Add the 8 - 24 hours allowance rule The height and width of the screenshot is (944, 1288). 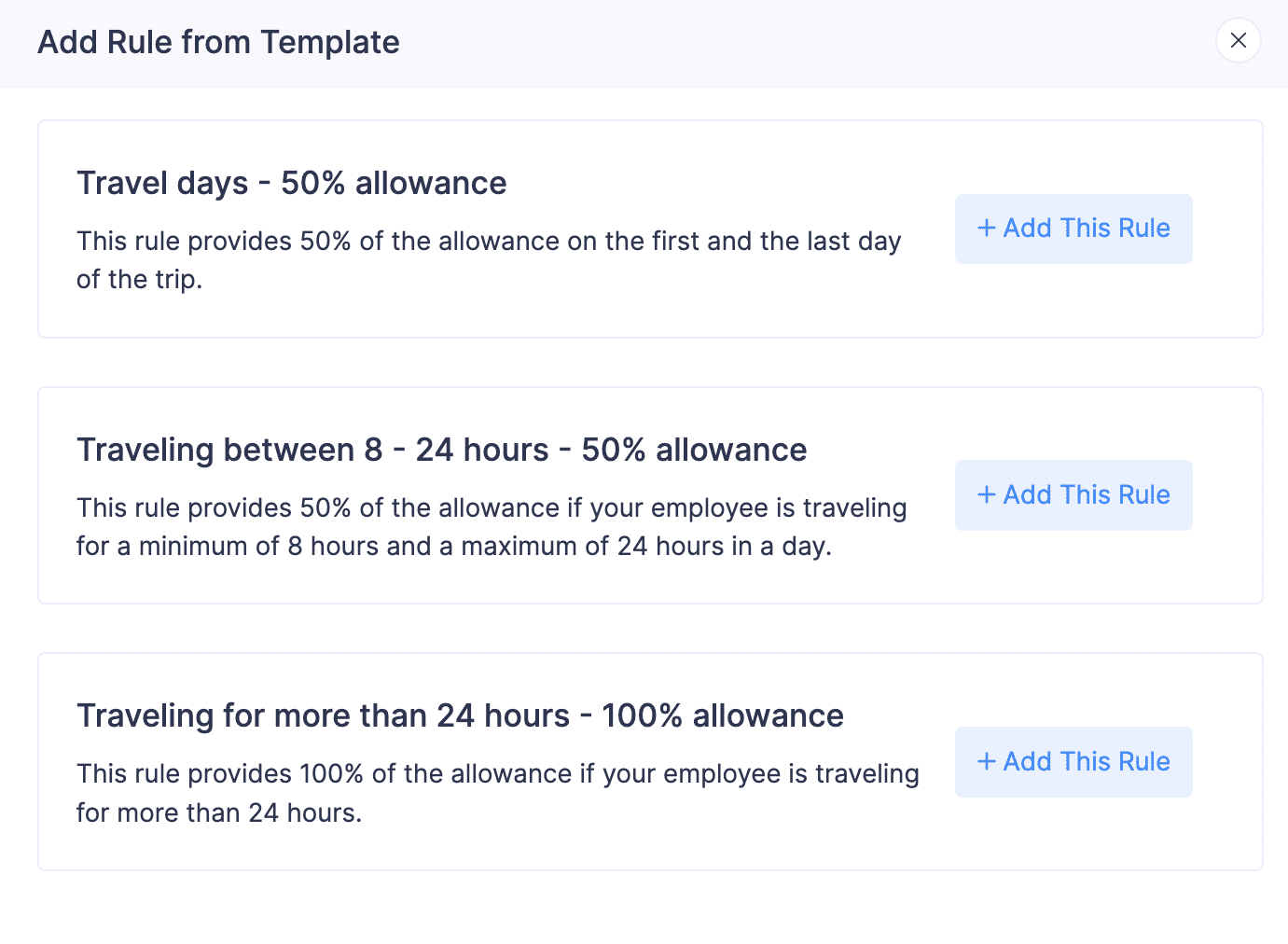click(x=1073, y=495)
